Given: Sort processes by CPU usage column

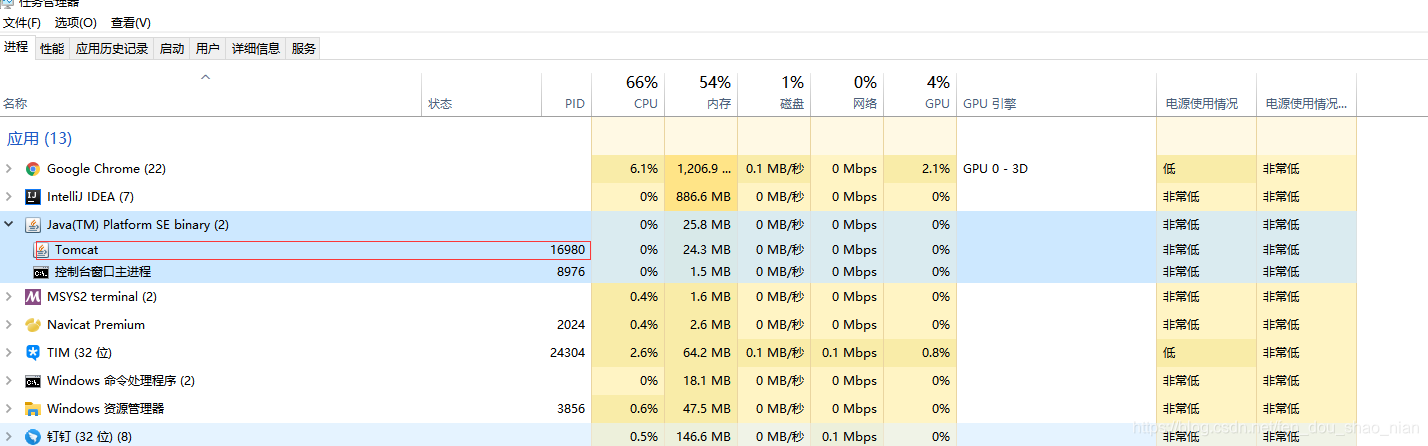Looking at the screenshot, I should pyautogui.click(x=628, y=93).
